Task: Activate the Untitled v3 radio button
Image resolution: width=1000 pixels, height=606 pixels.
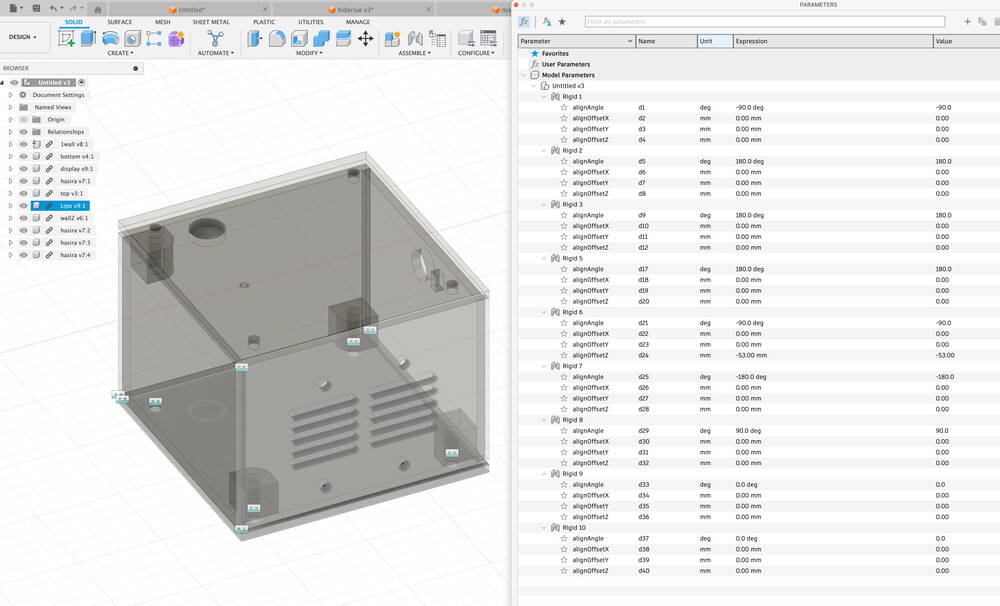Action: (x=82, y=82)
